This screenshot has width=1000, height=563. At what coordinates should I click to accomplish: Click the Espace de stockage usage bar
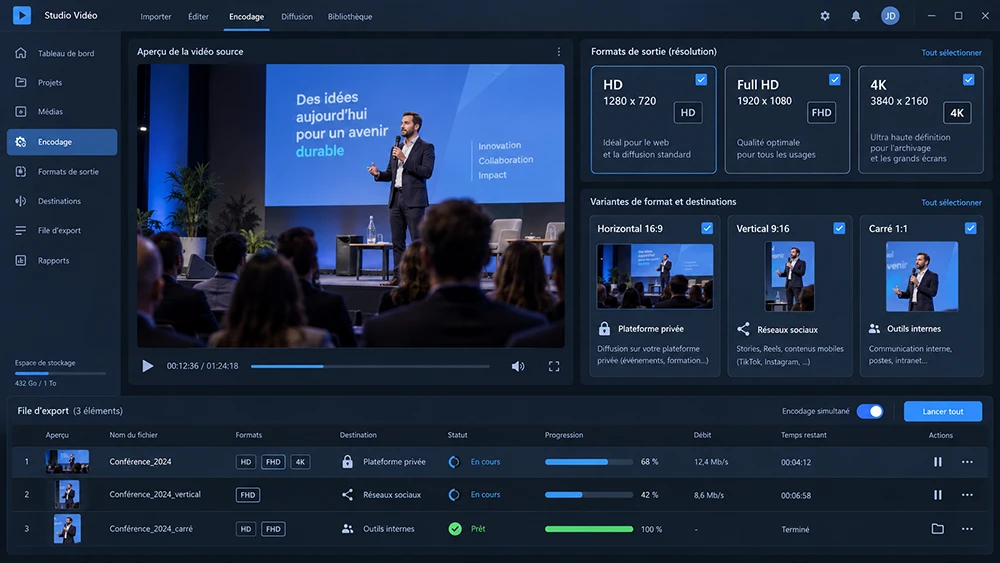click(x=61, y=373)
